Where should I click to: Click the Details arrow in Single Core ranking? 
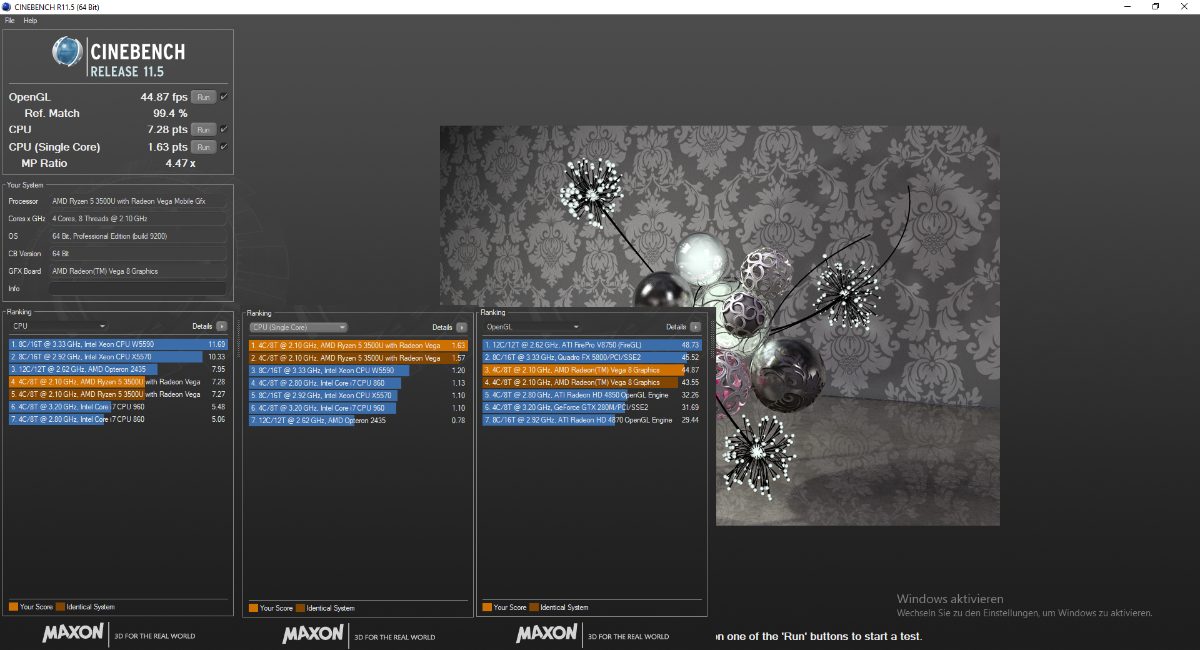(461, 327)
